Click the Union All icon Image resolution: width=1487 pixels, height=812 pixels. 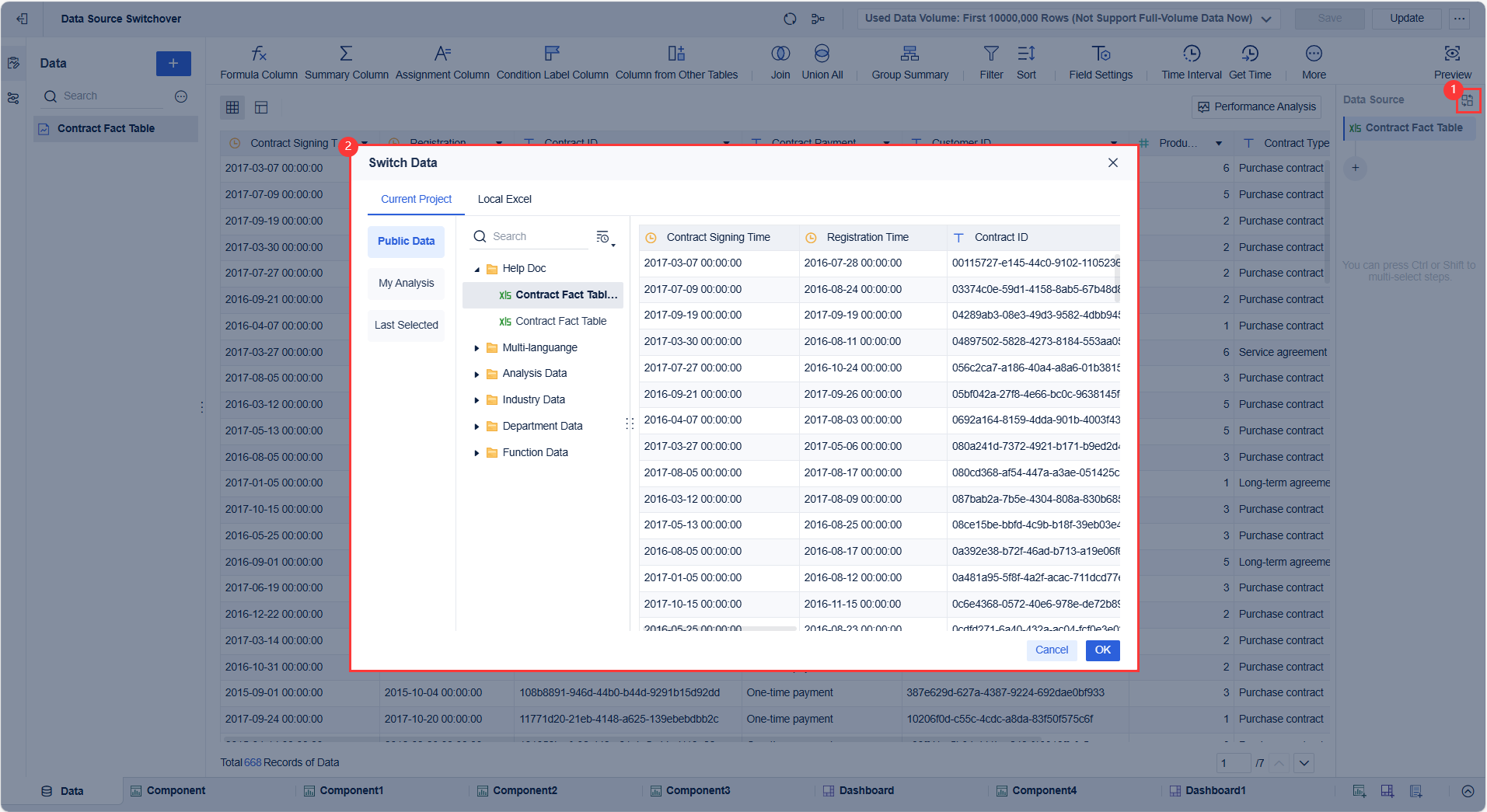(x=822, y=54)
